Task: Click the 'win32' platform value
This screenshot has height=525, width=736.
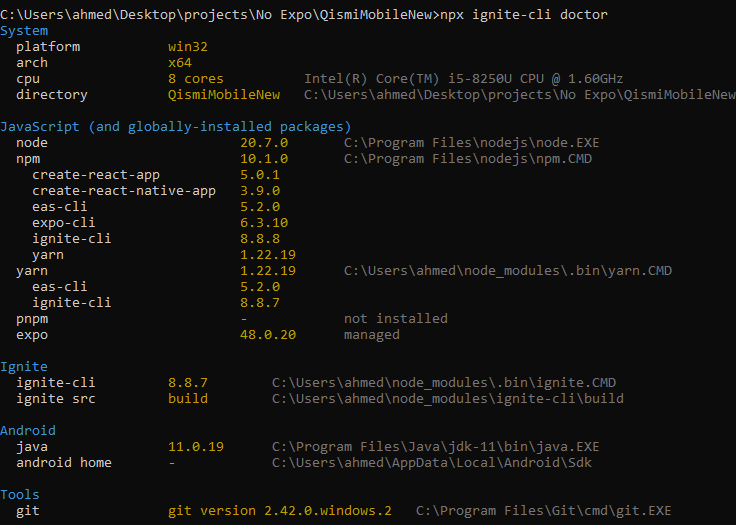Action: [x=188, y=47]
